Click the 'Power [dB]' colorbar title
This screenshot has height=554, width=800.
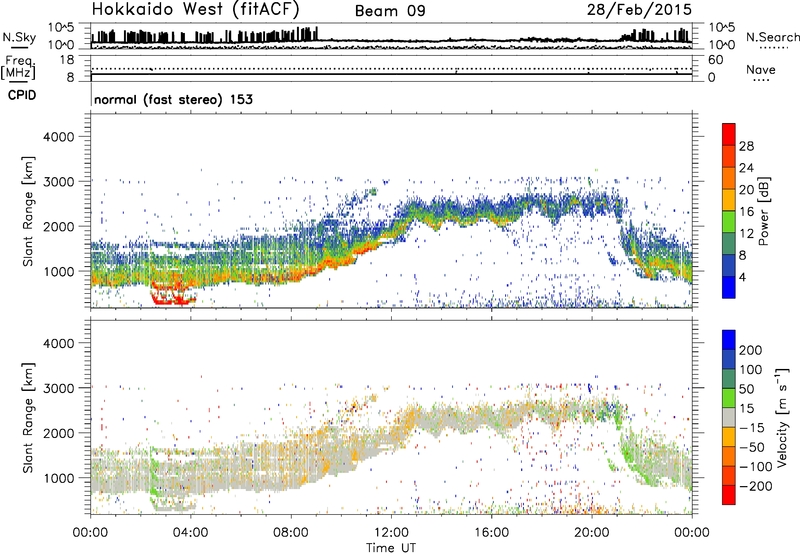(x=763, y=211)
